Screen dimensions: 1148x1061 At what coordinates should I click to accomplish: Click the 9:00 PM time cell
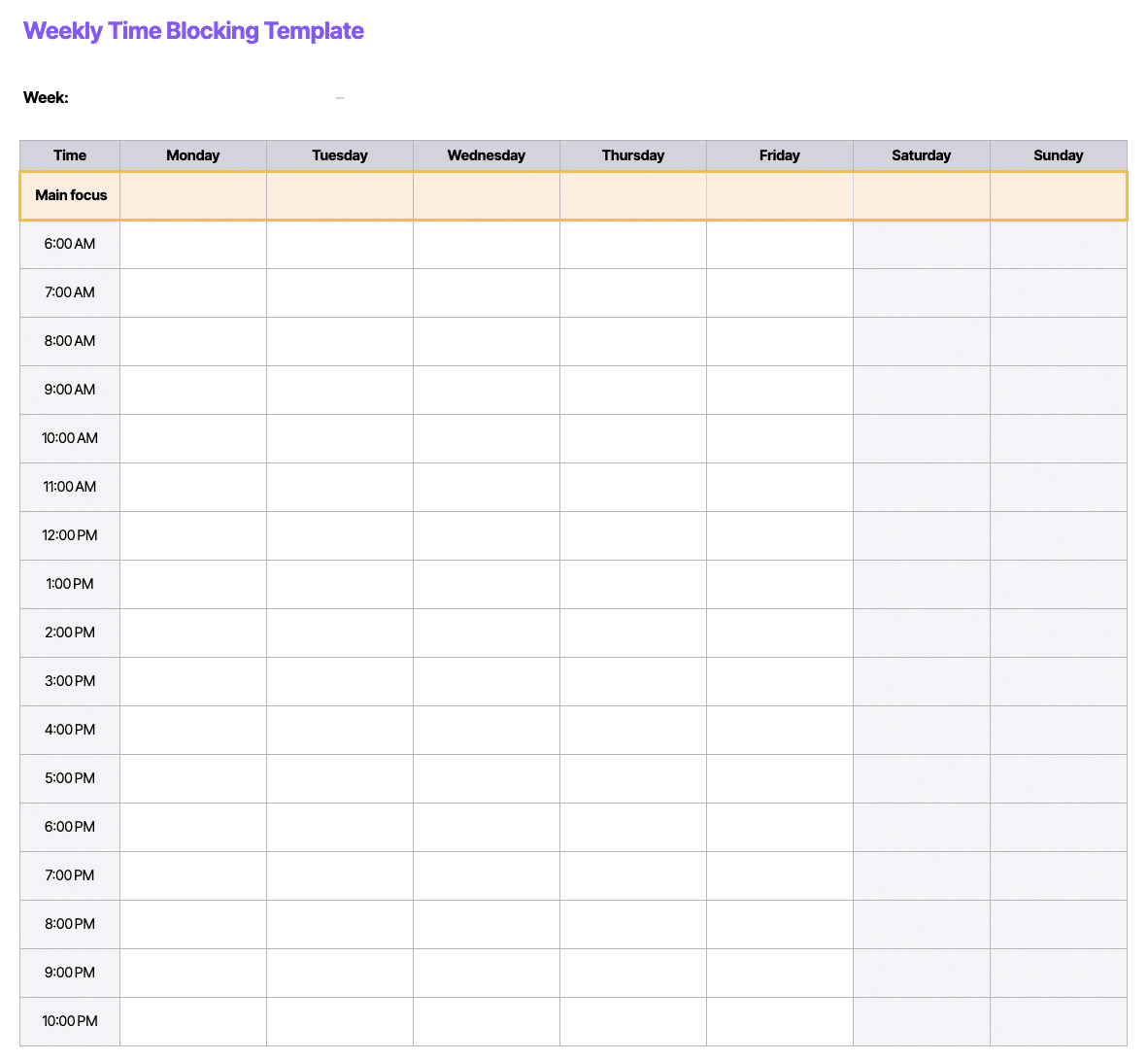coord(70,974)
